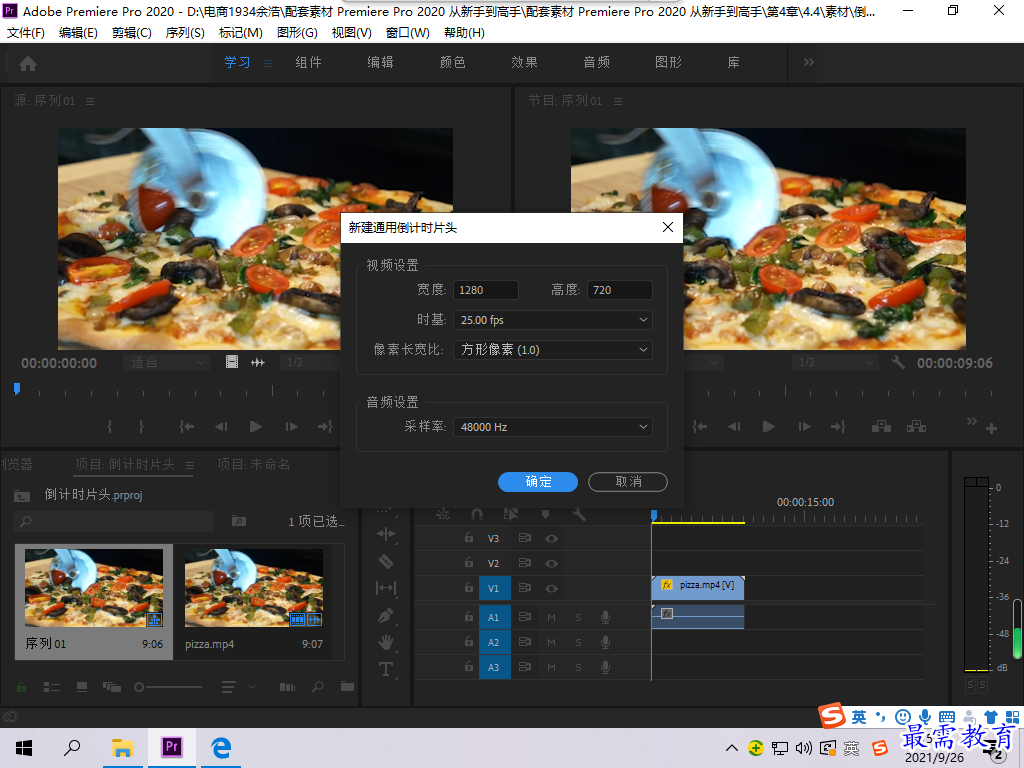Enable voice-over record on A3
1024x768 pixels.
click(x=605, y=667)
